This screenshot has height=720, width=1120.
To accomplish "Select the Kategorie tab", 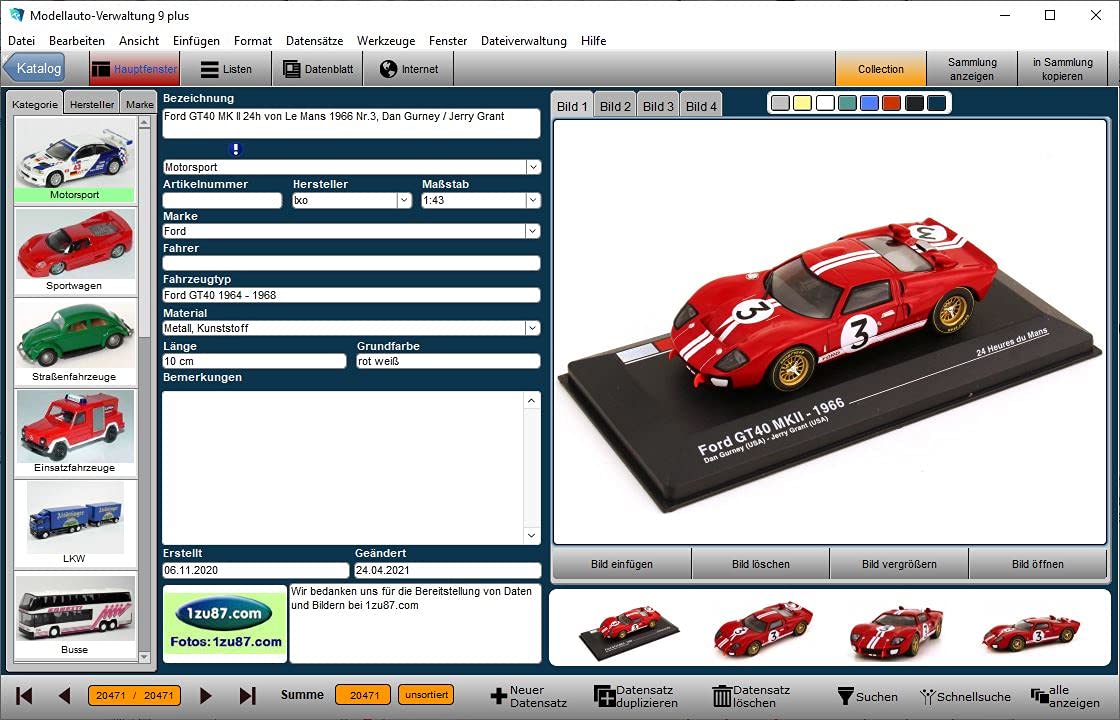I will click(35, 104).
